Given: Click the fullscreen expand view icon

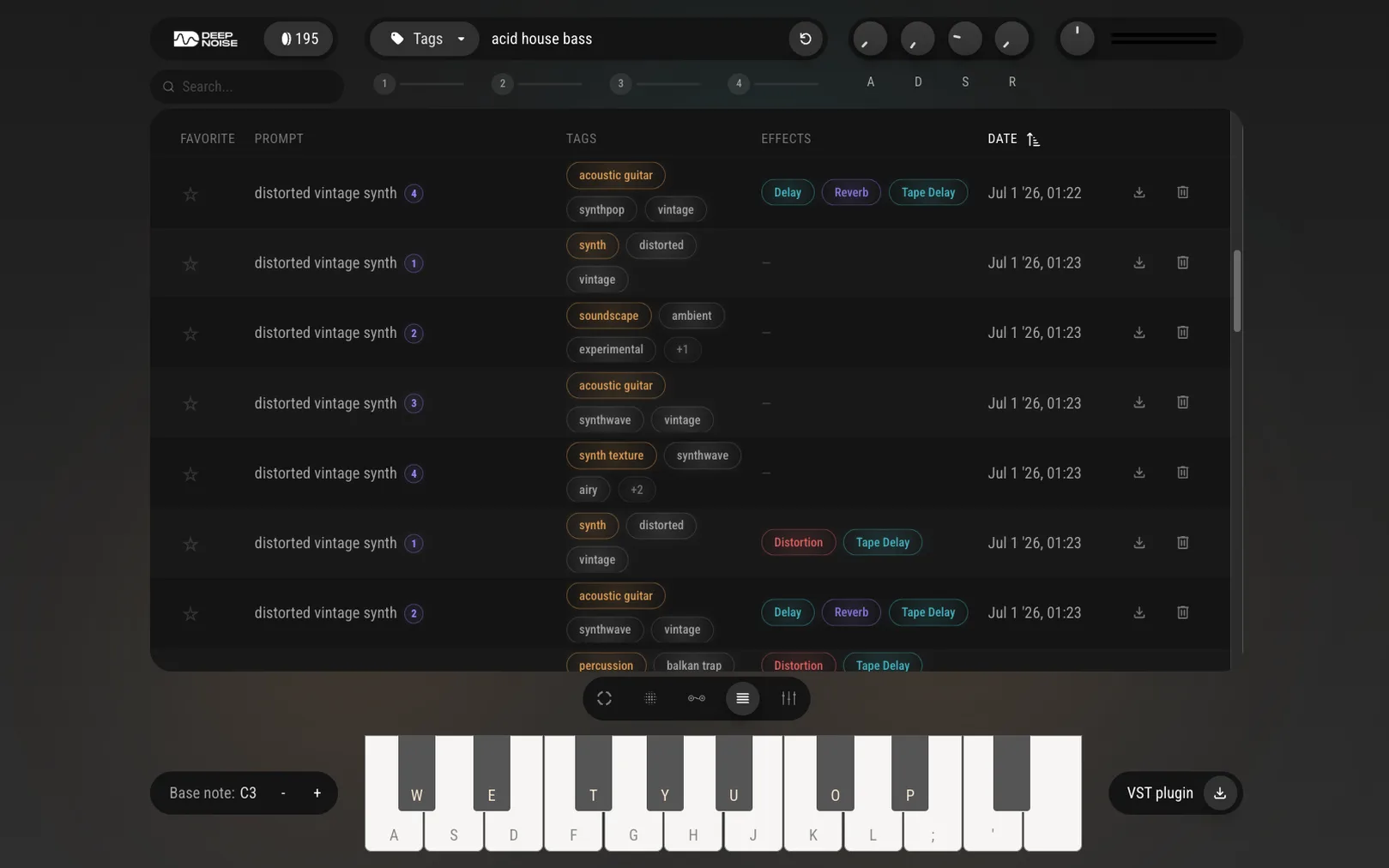Looking at the screenshot, I should pos(604,698).
